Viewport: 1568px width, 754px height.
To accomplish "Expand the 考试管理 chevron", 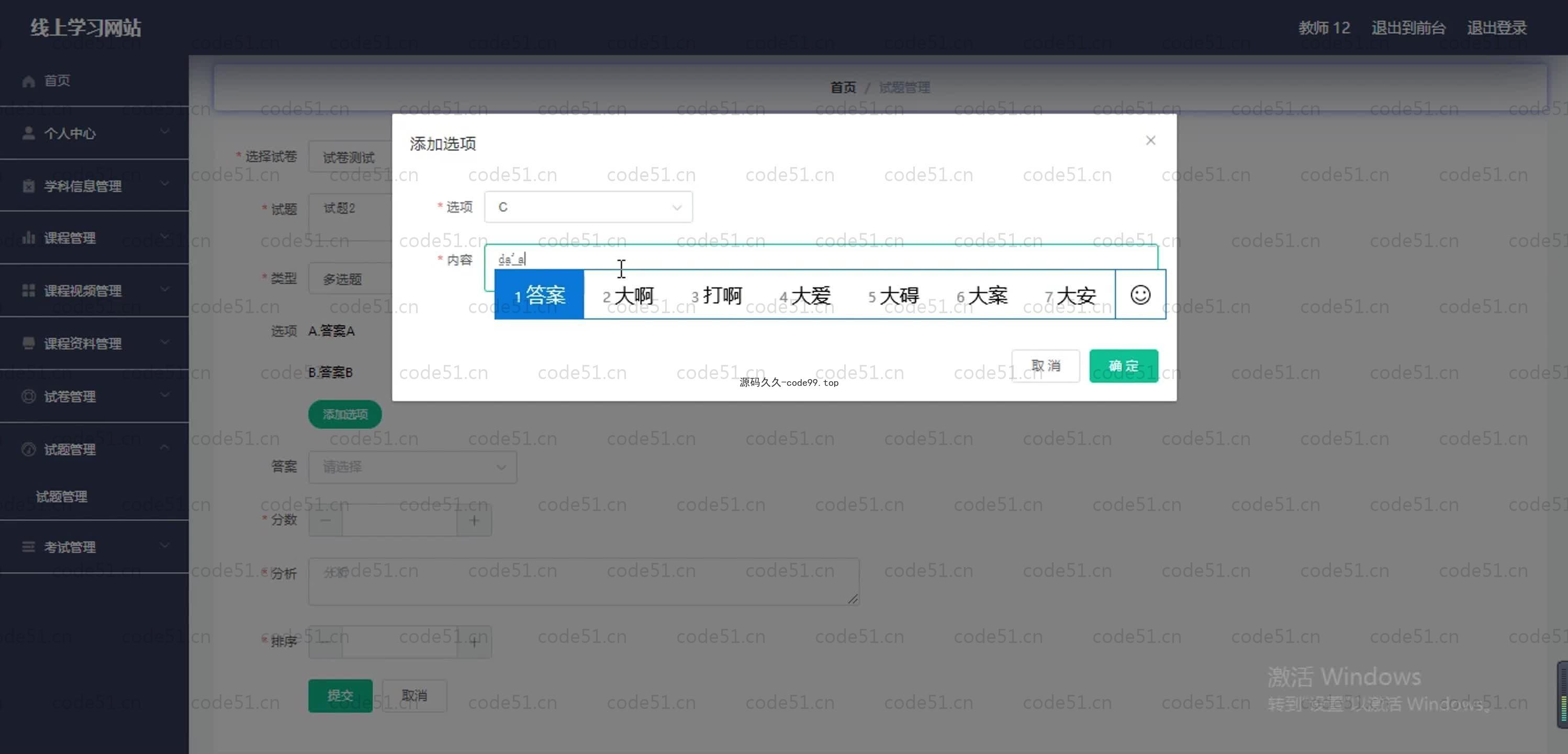I will click(x=164, y=545).
